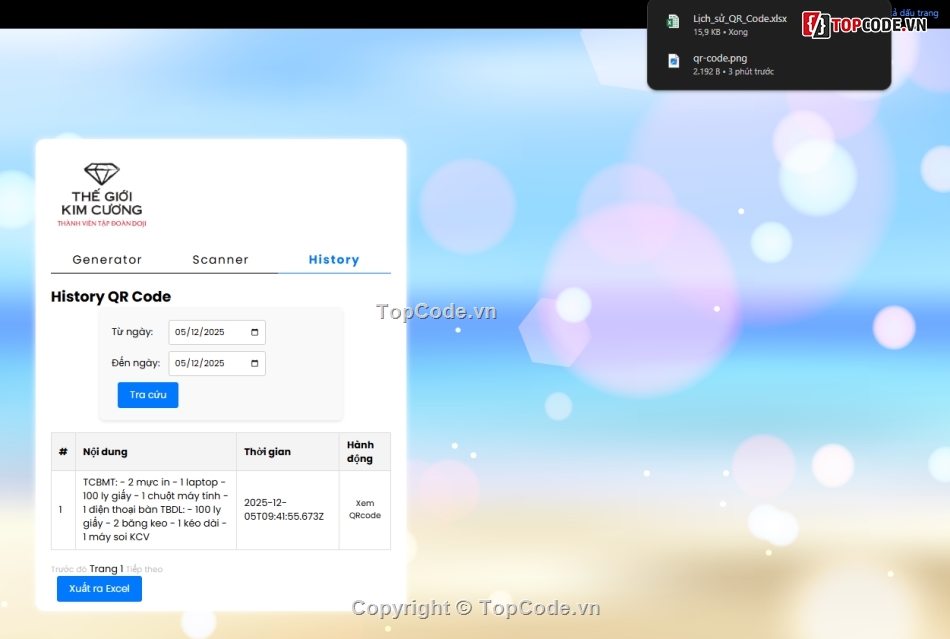Screen dimensions: 950x639
Task: Click the TopCode.vn logo at top right
Action: point(865,24)
